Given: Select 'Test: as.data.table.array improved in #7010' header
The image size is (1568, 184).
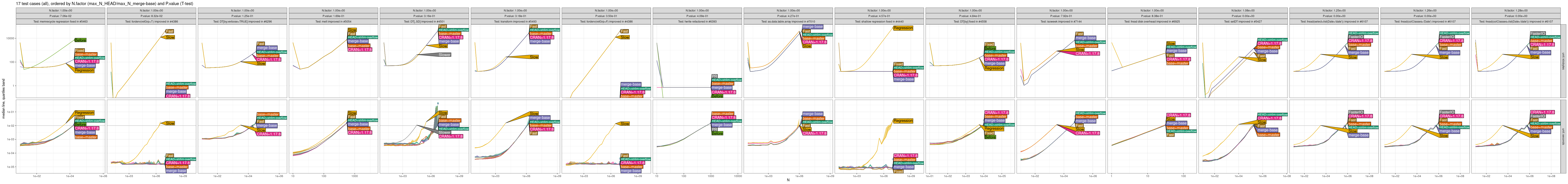Looking at the screenshot, I should [x=788, y=21].
